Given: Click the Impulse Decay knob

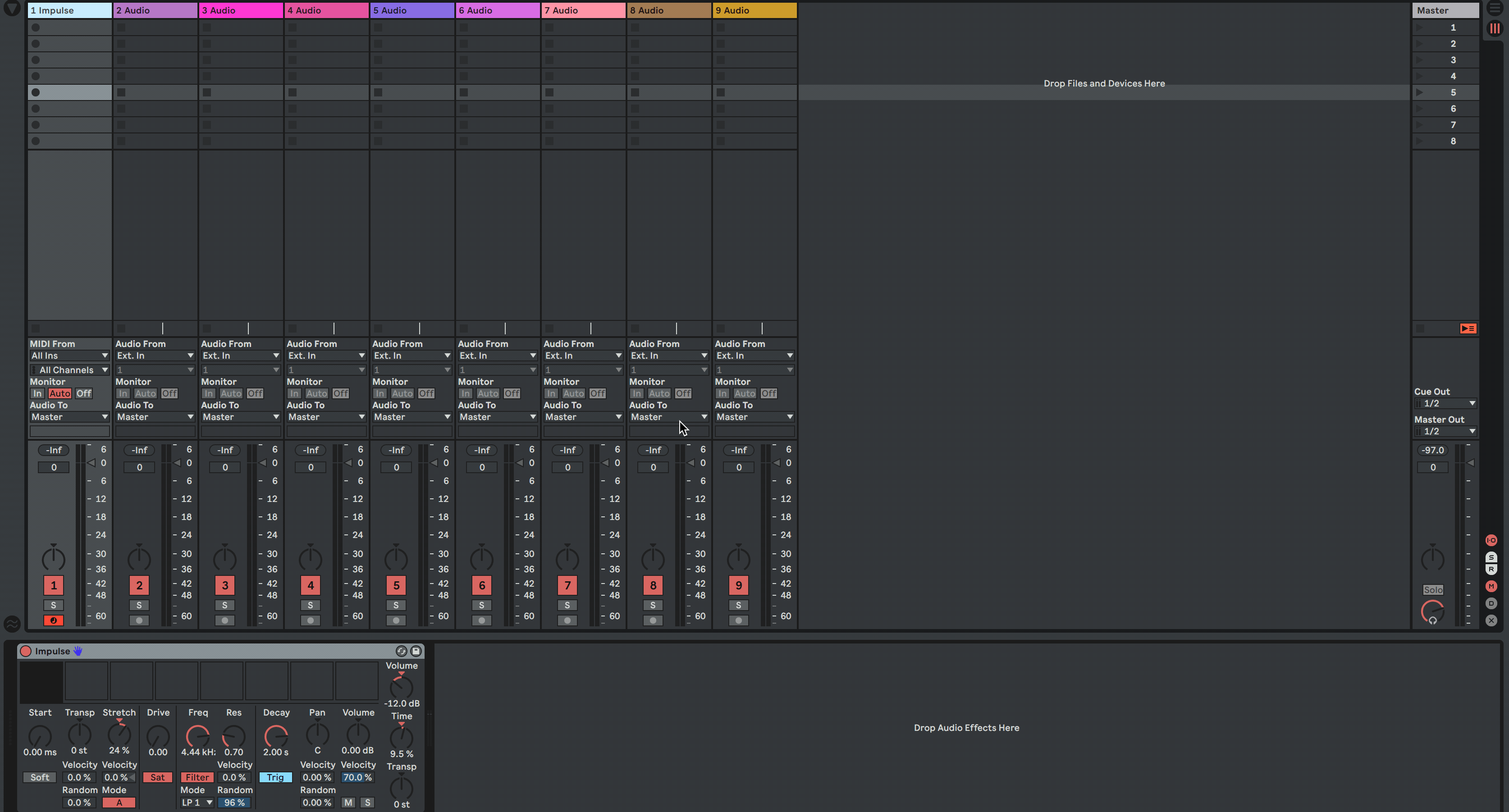Looking at the screenshot, I should (x=276, y=736).
